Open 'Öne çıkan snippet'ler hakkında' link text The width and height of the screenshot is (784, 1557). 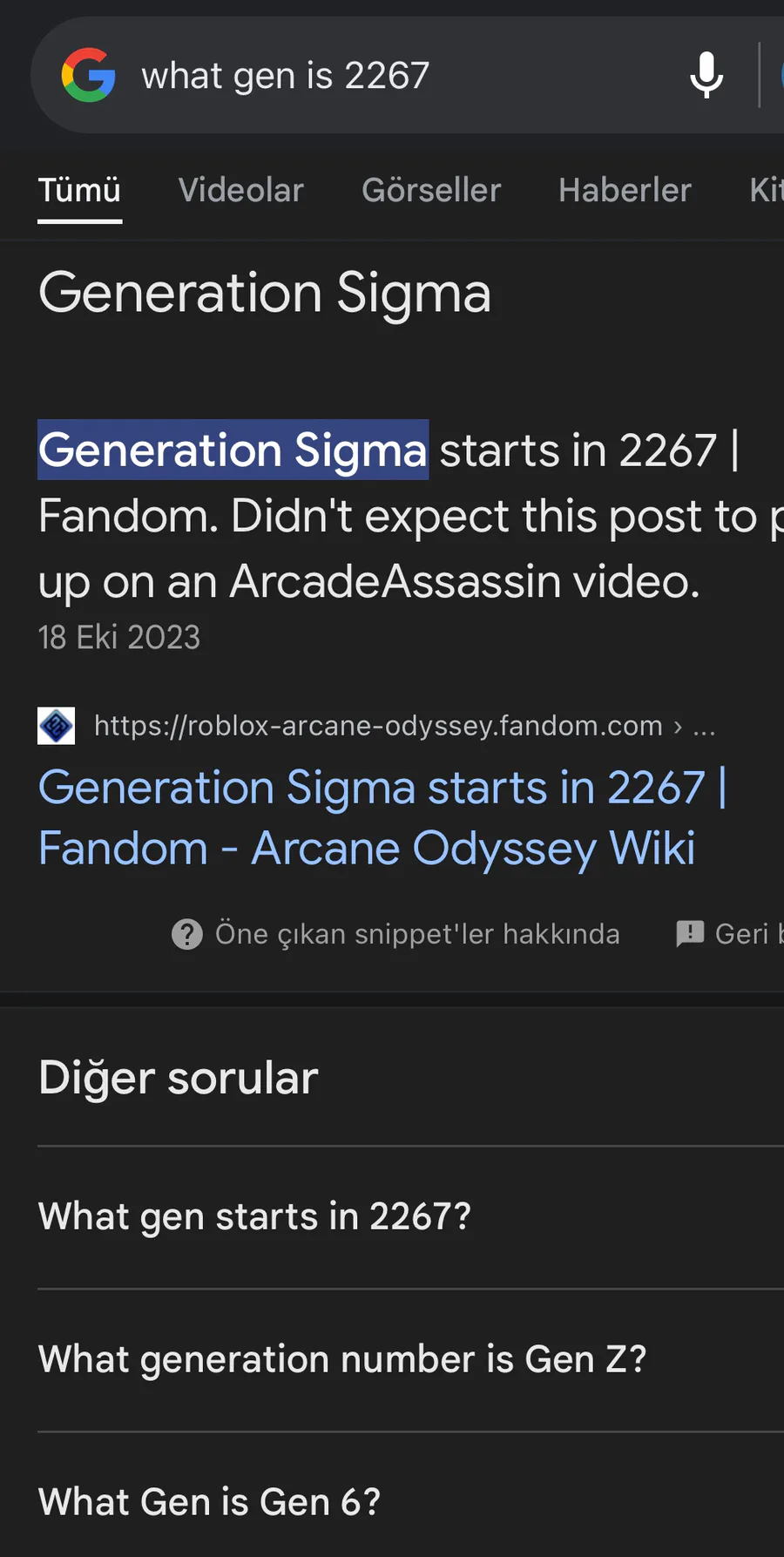417,934
